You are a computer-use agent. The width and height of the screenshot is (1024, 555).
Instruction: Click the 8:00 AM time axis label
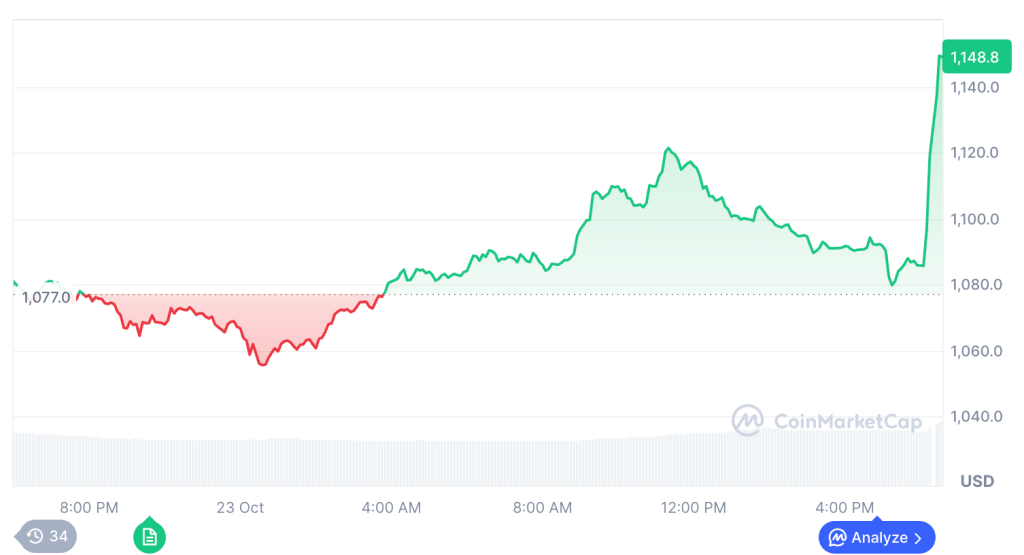pyautogui.click(x=542, y=508)
